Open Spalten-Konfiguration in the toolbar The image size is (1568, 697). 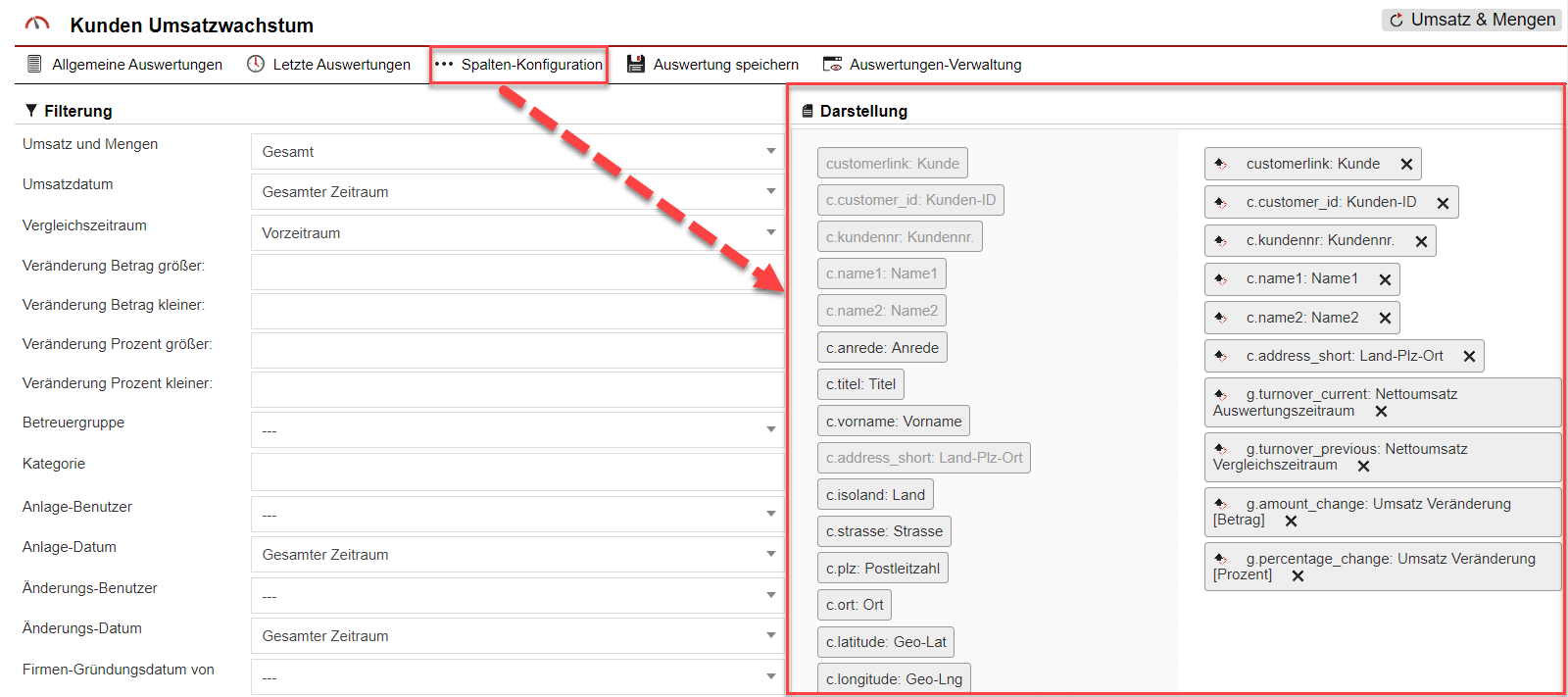coord(519,65)
